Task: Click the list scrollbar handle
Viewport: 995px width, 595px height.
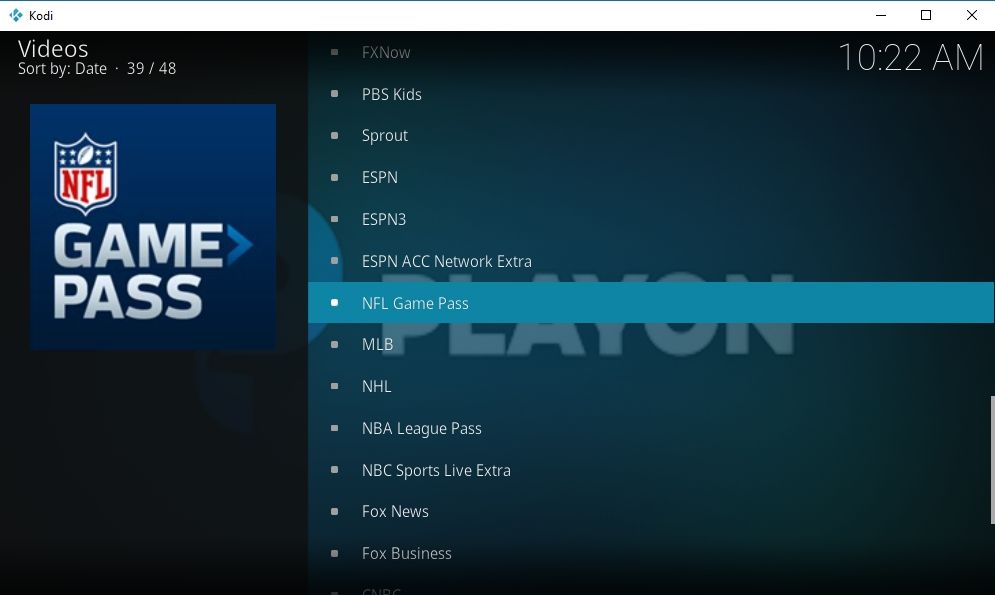Action: tap(992, 460)
